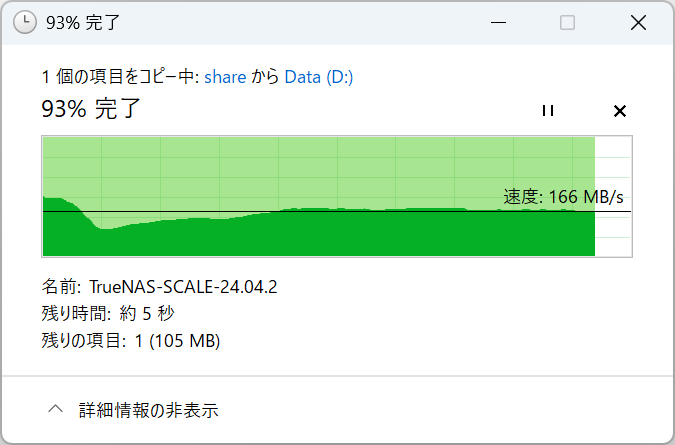The image size is (675, 445).
Task: Click the 93% 完了 window title text
Action: pos(83,22)
